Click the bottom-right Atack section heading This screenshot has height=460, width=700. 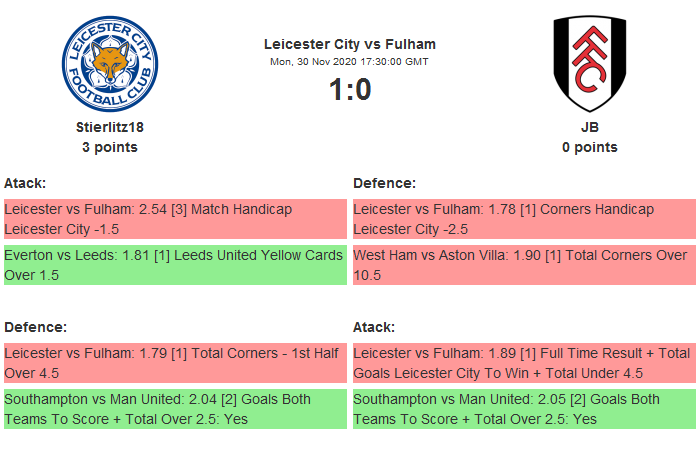tap(374, 327)
